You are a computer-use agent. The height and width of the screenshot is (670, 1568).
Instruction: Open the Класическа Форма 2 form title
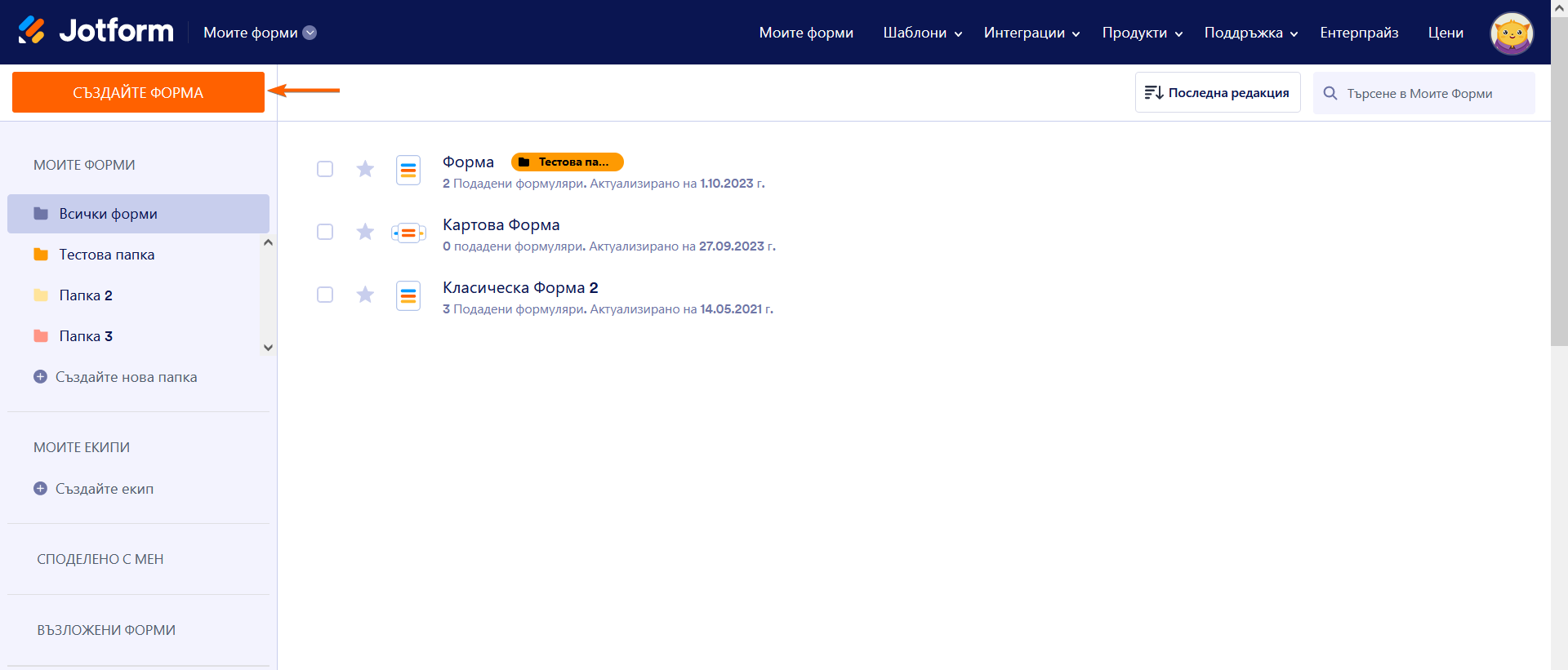[x=520, y=287]
